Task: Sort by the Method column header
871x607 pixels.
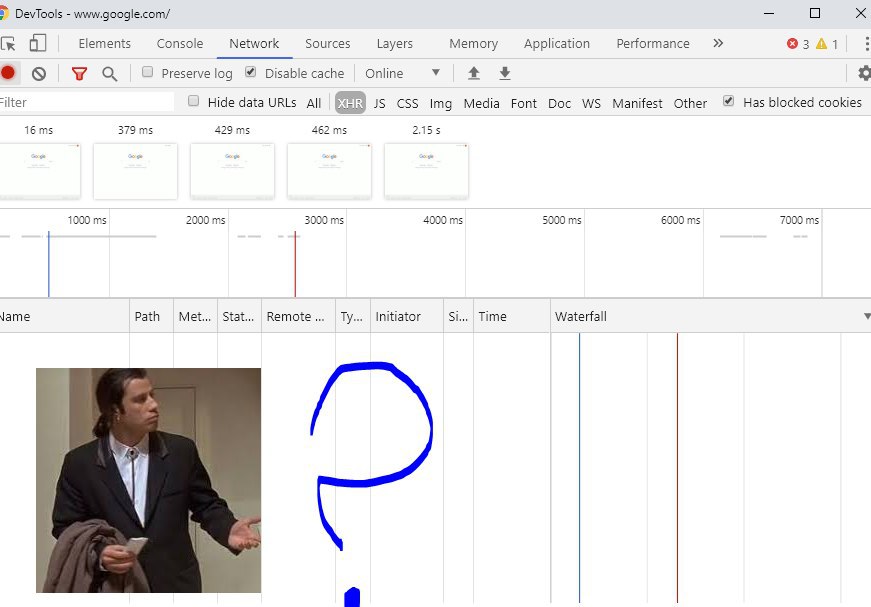Action: [196, 316]
